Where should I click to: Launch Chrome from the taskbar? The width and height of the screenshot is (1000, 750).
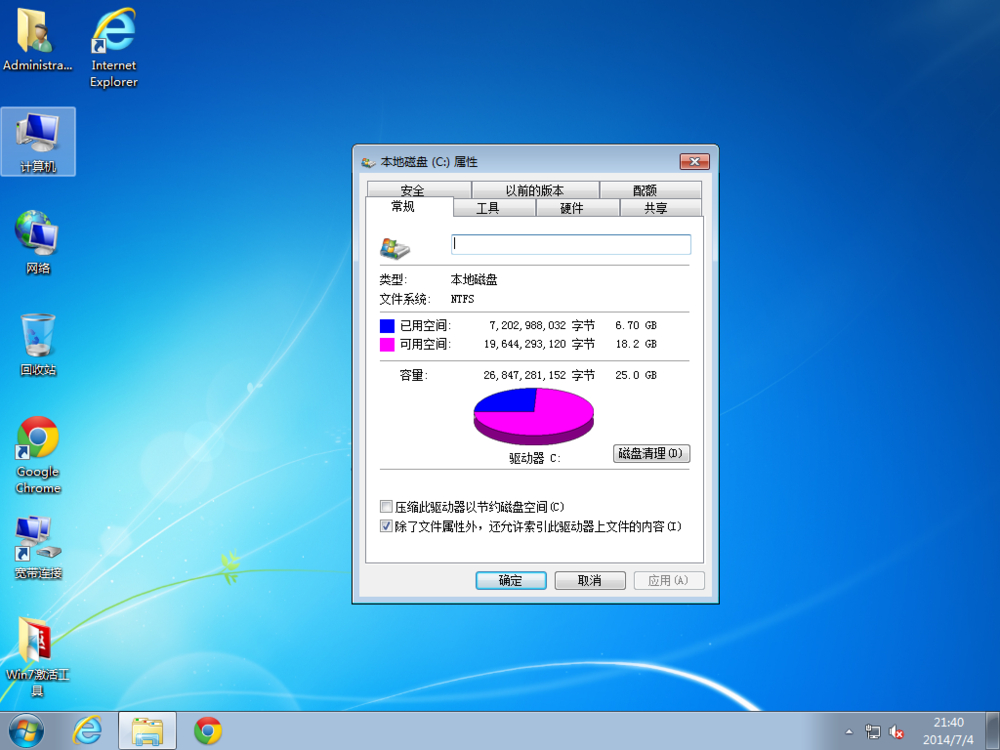pos(208,731)
